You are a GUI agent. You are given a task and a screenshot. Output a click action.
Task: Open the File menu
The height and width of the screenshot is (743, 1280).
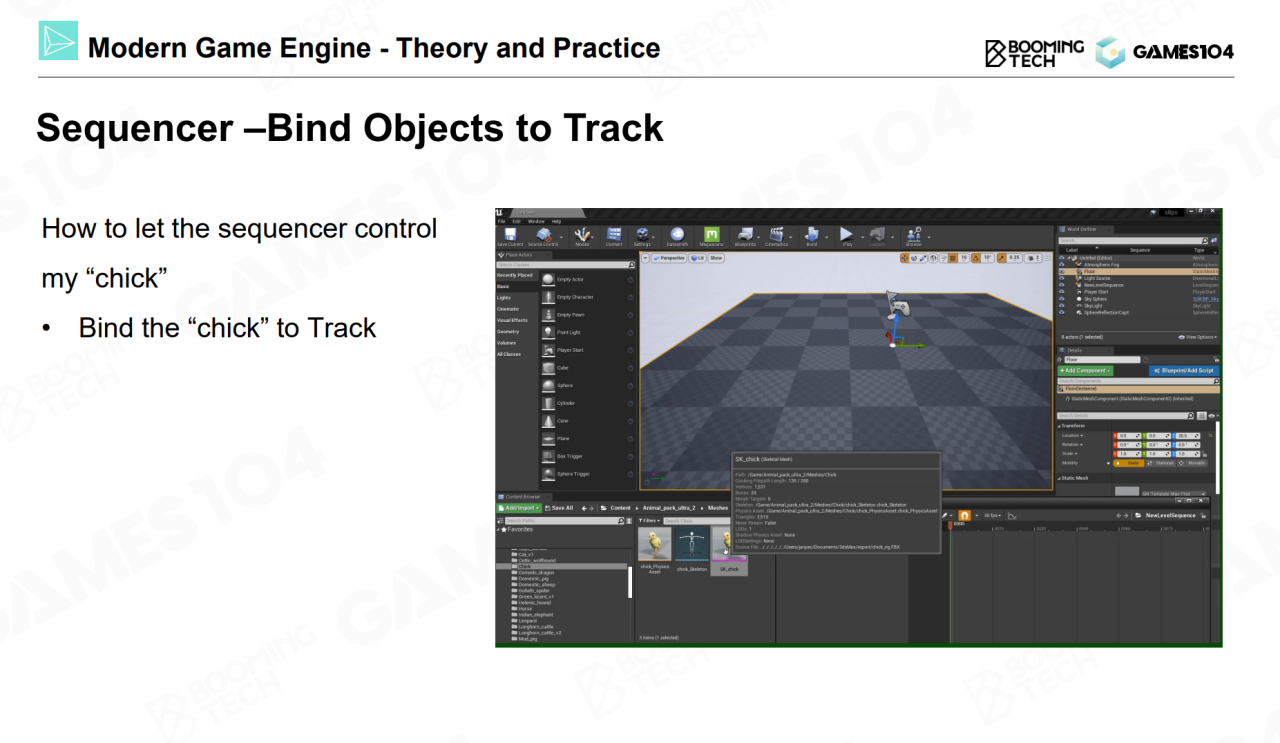point(502,221)
